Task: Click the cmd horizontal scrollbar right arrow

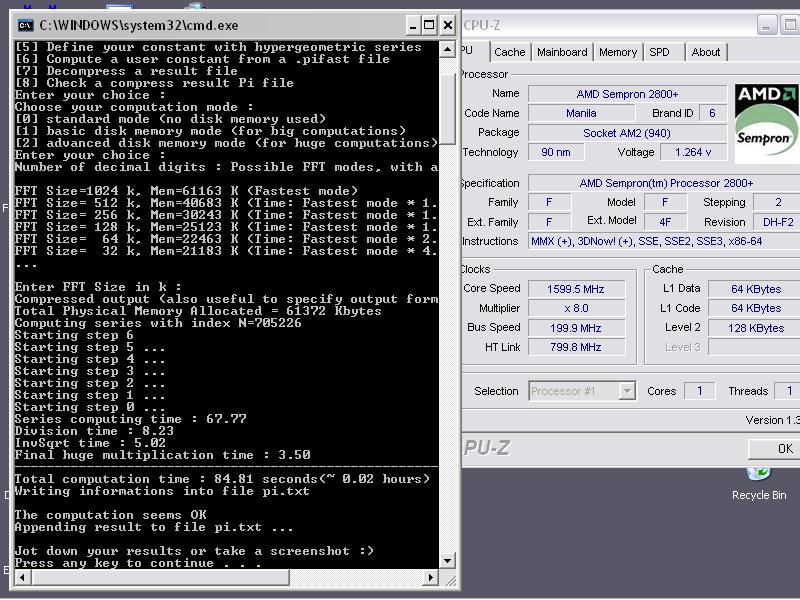Action: pyautogui.click(x=431, y=578)
